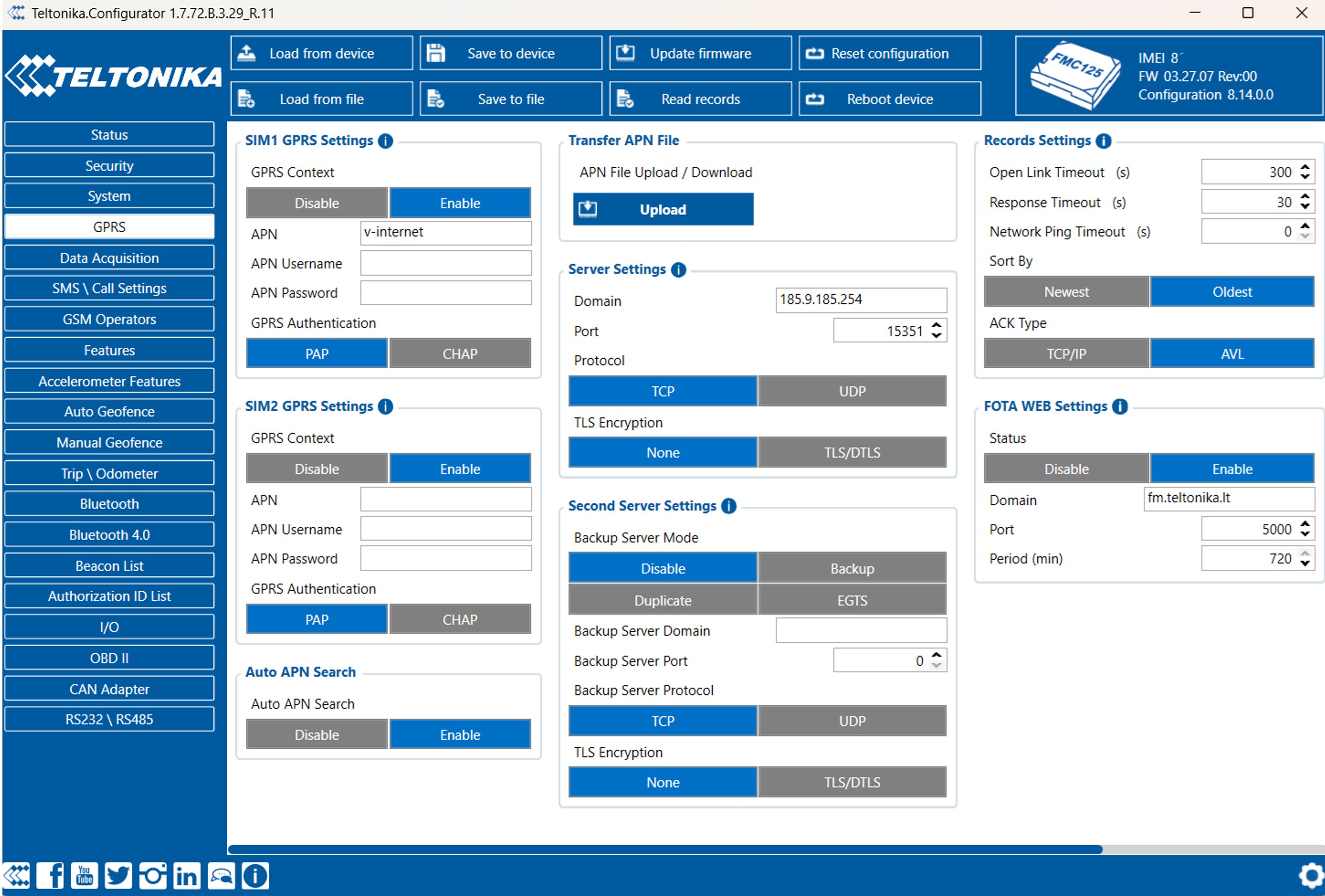This screenshot has width=1325, height=896.
Task: Disable SIM1 GPRS Context
Action: pyautogui.click(x=317, y=203)
